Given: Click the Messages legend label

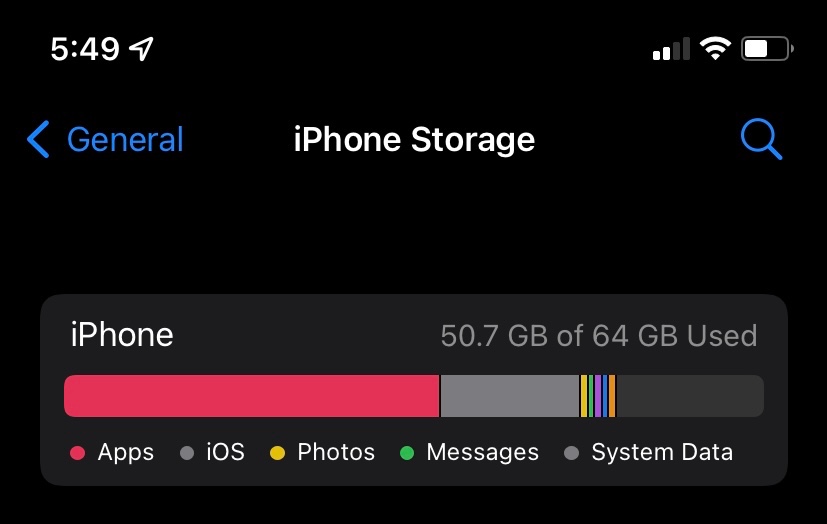Looking at the screenshot, I should click(482, 453).
